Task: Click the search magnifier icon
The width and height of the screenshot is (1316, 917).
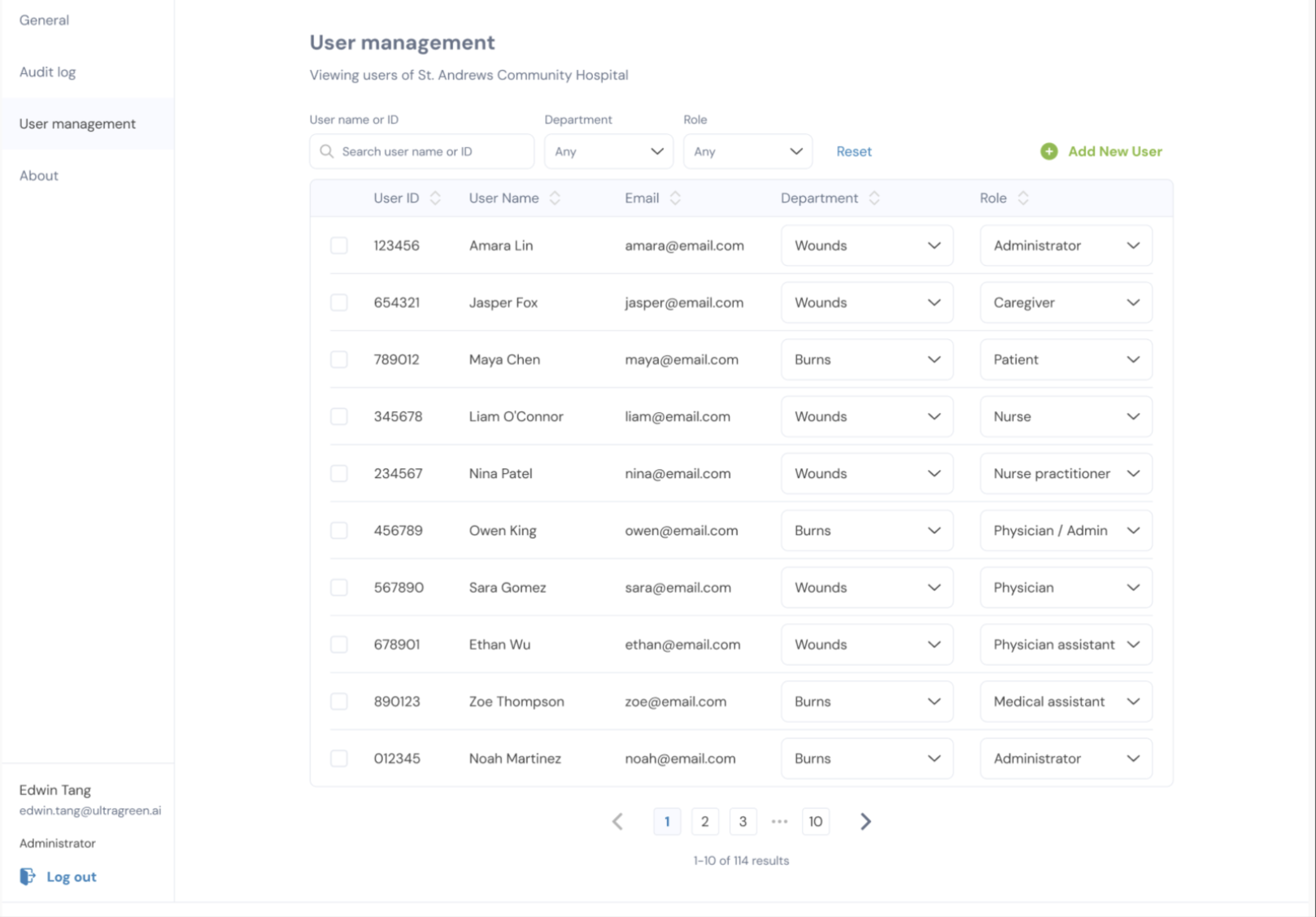Action: click(x=327, y=151)
